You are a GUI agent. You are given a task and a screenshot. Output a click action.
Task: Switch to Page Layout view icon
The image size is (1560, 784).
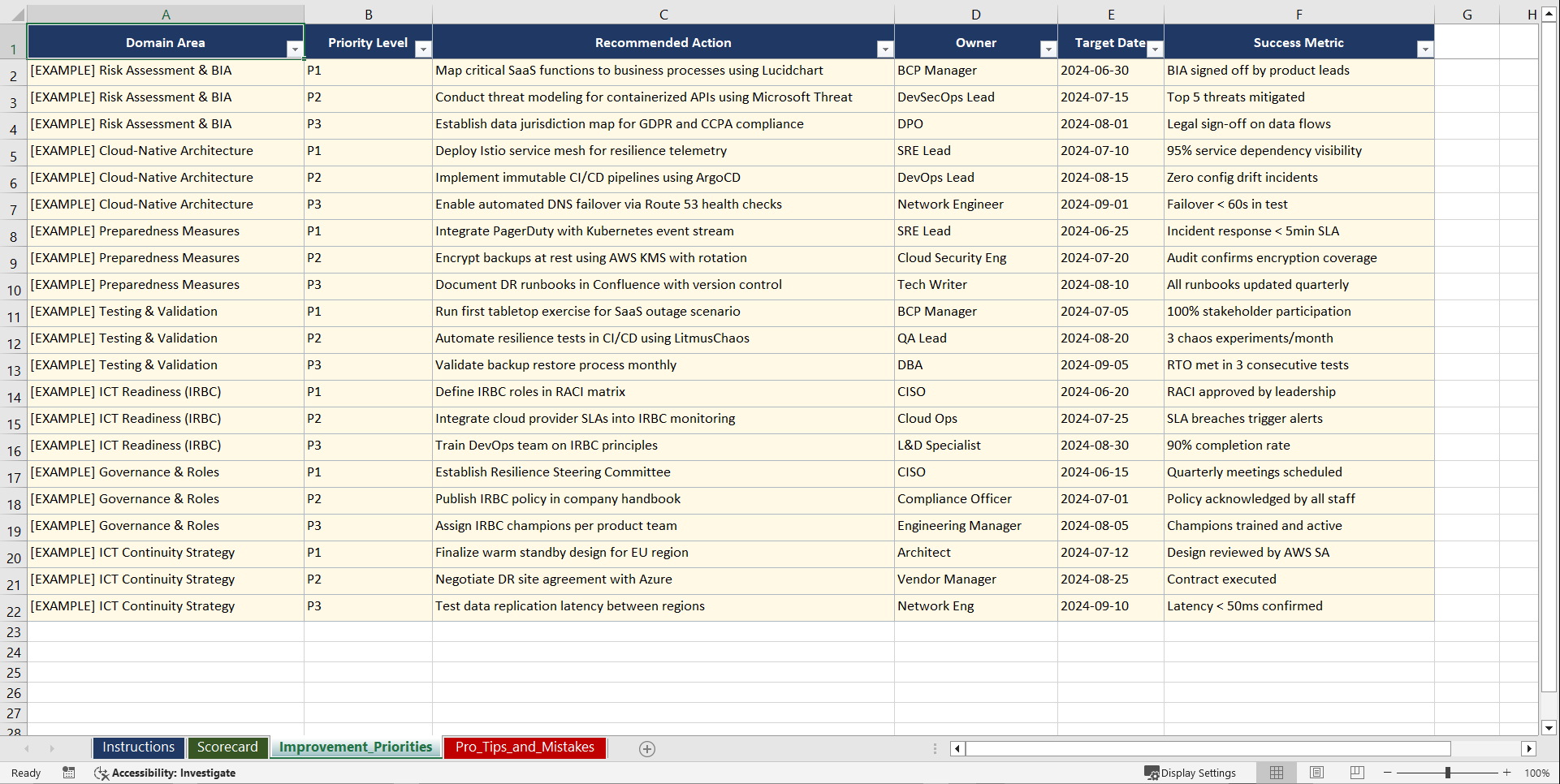pyautogui.click(x=1316, y=773)
